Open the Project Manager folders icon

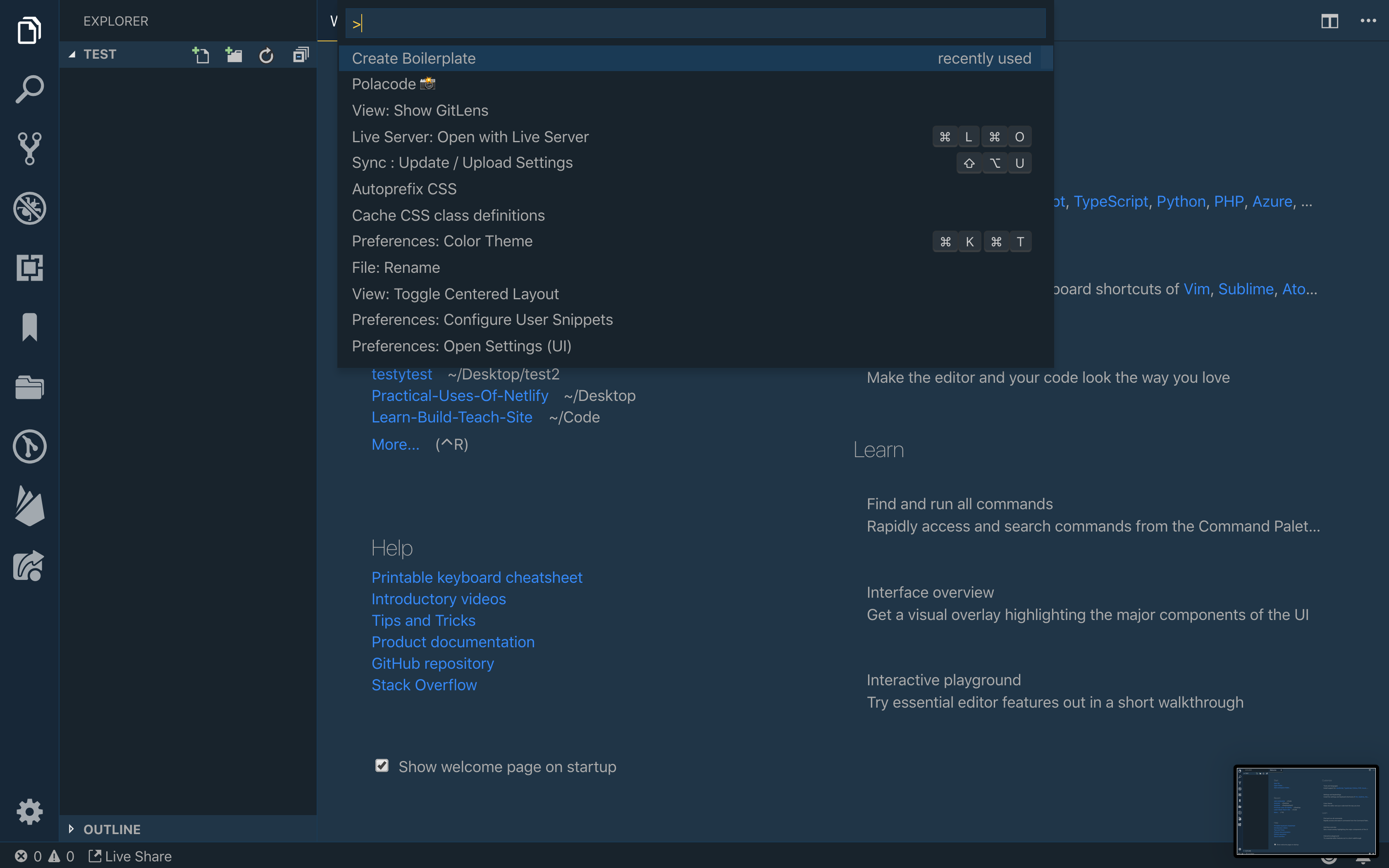click(x=29, y=387)
